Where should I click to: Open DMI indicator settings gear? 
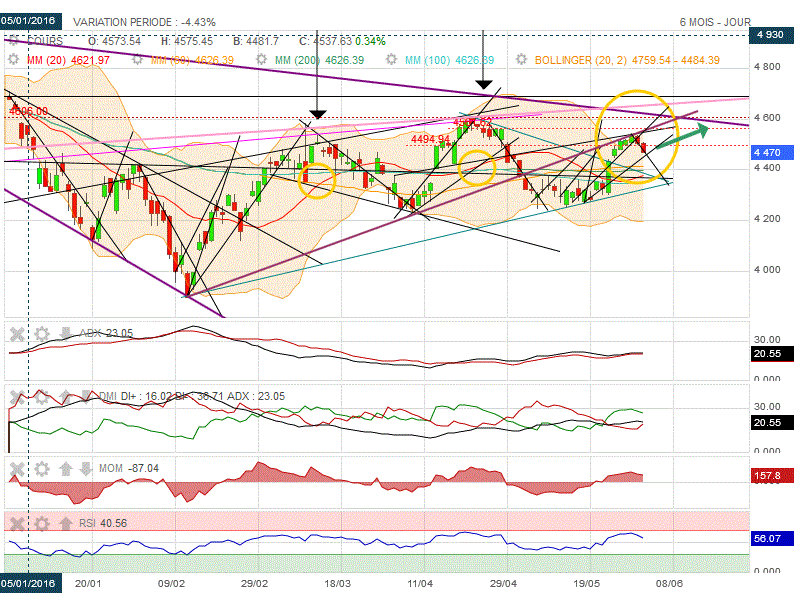tap(42, 397)
